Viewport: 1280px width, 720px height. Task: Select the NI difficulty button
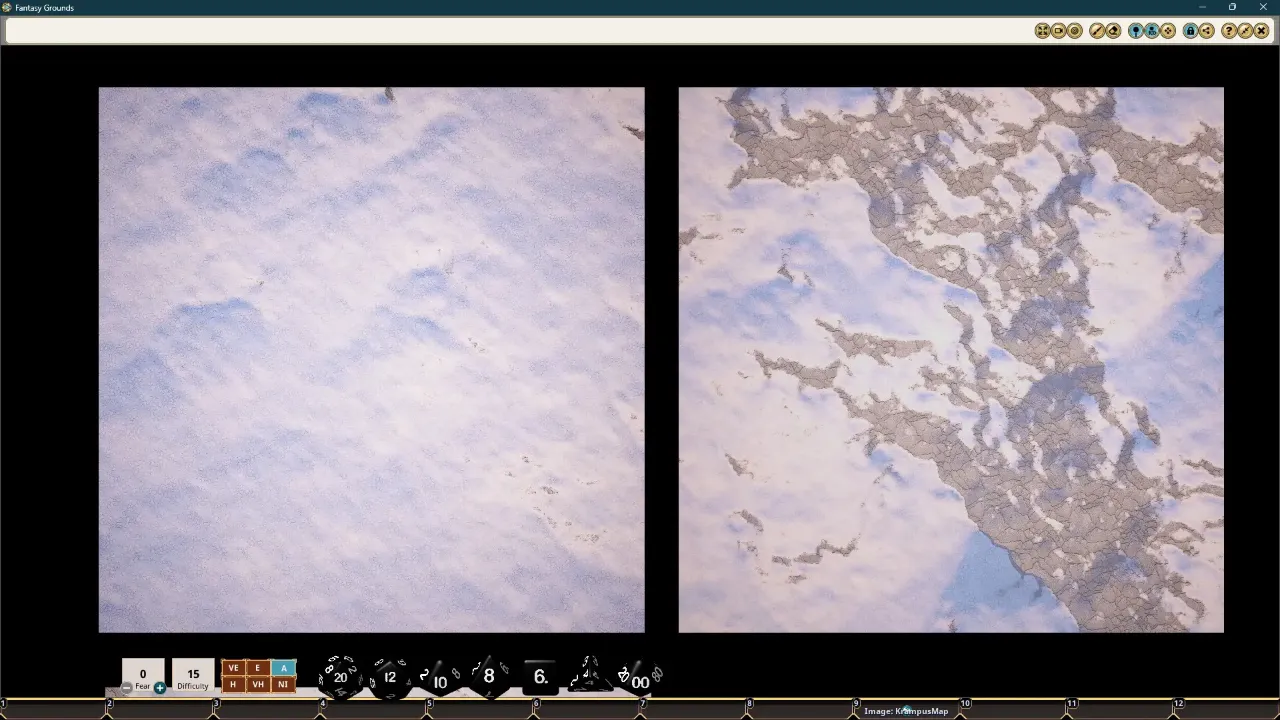[x=283, y=684]
